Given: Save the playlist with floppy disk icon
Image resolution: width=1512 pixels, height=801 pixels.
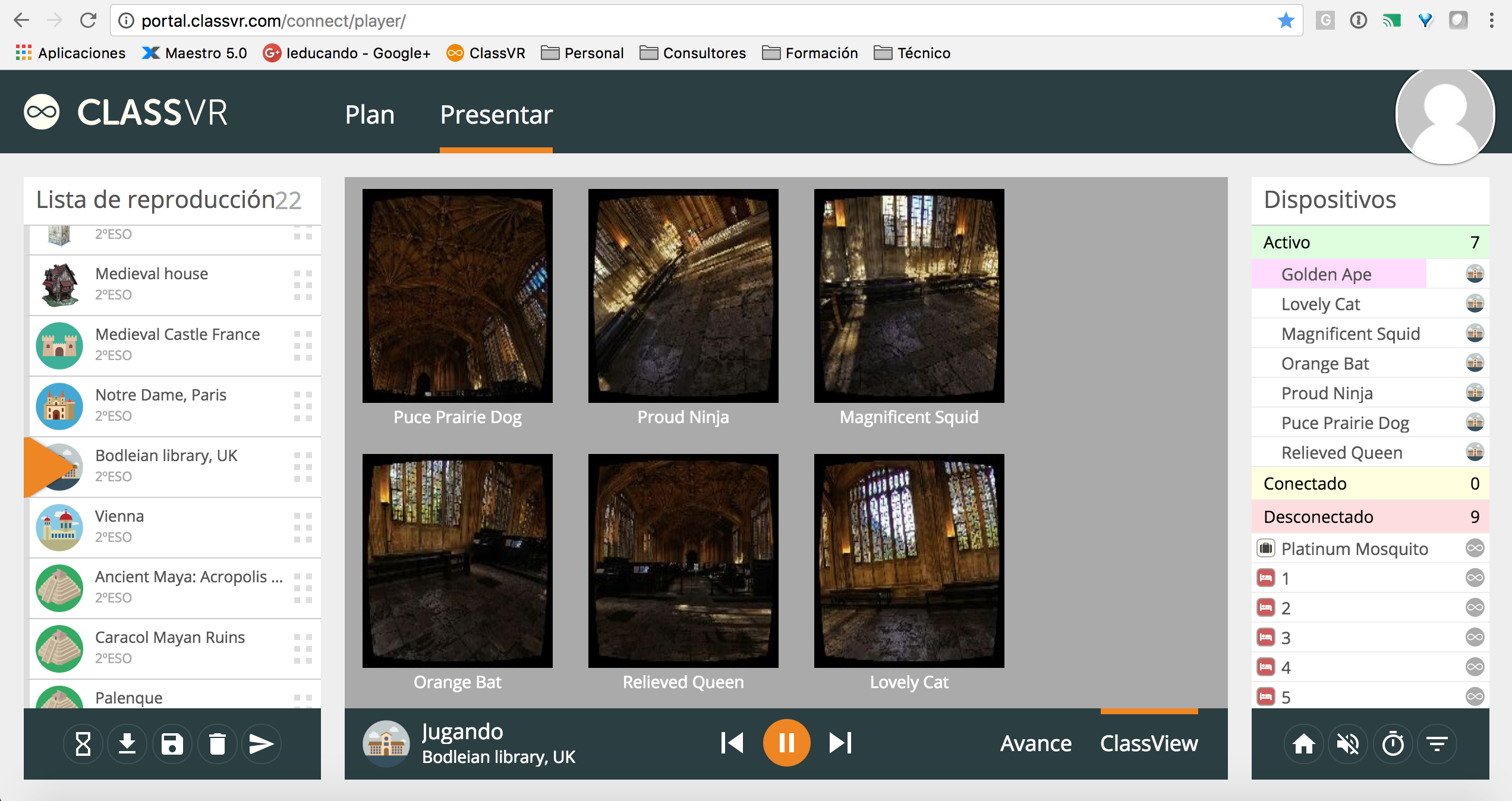Looking at the screenshot, I should tap(172, 744).
